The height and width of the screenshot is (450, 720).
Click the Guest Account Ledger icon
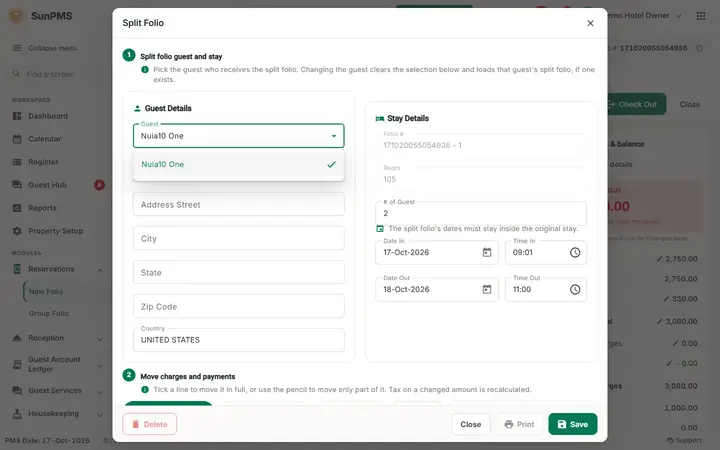coord(17,365)
